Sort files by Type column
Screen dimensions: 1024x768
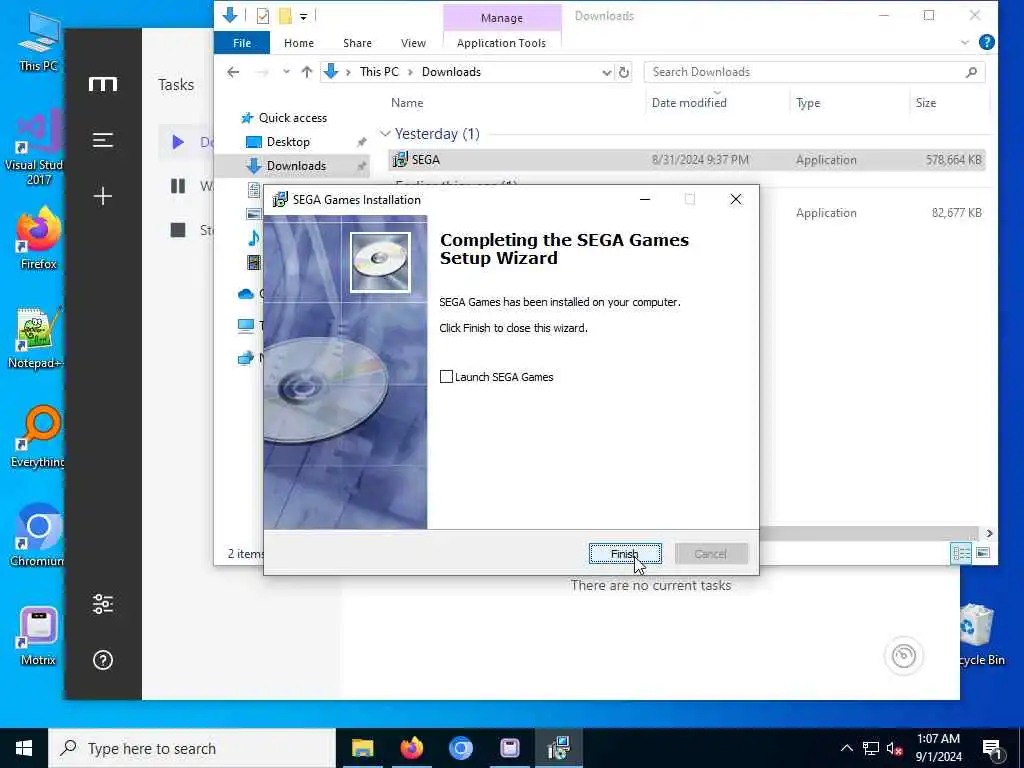click(x=808, y=103)
